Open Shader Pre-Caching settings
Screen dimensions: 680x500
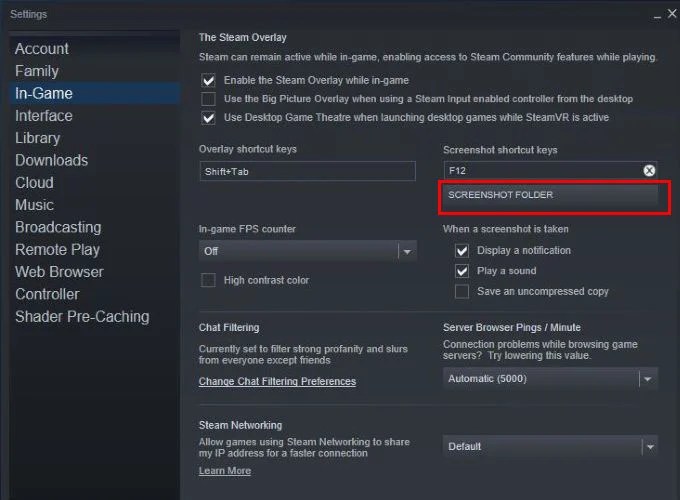point(82,317)
